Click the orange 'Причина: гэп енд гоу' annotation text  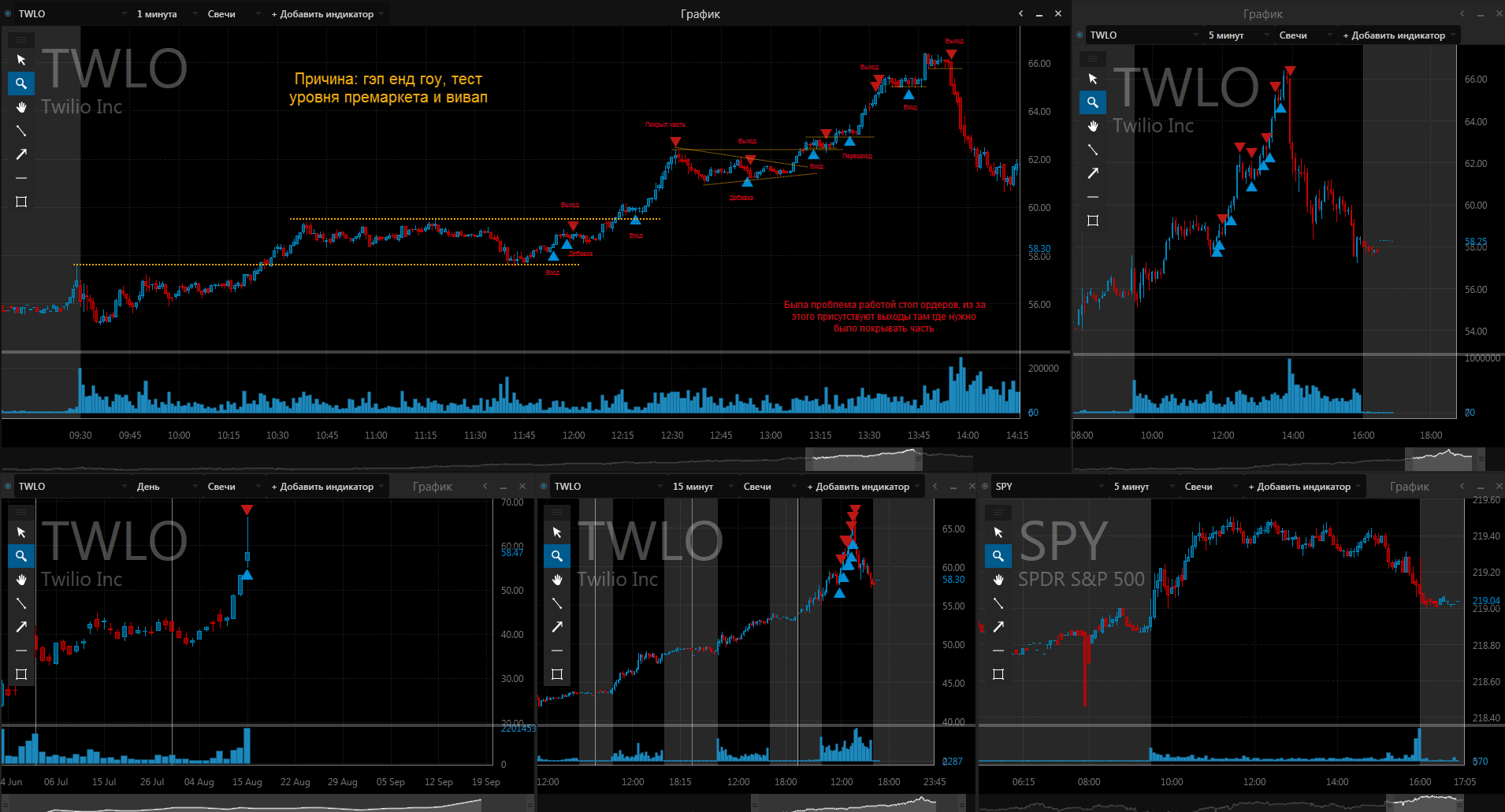[x=388, y=88]
